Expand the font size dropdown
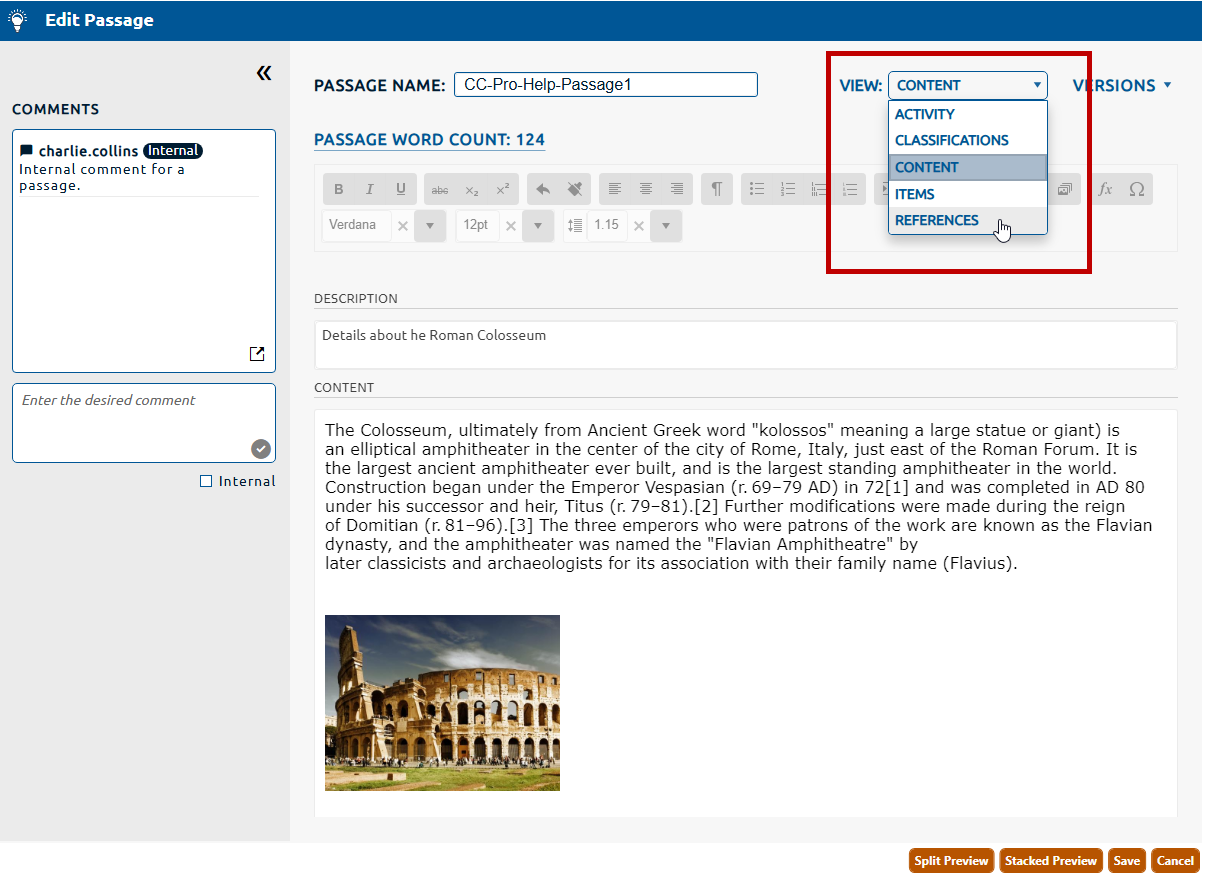Viewport: 1208px width, 878px height. coord(538,226)
